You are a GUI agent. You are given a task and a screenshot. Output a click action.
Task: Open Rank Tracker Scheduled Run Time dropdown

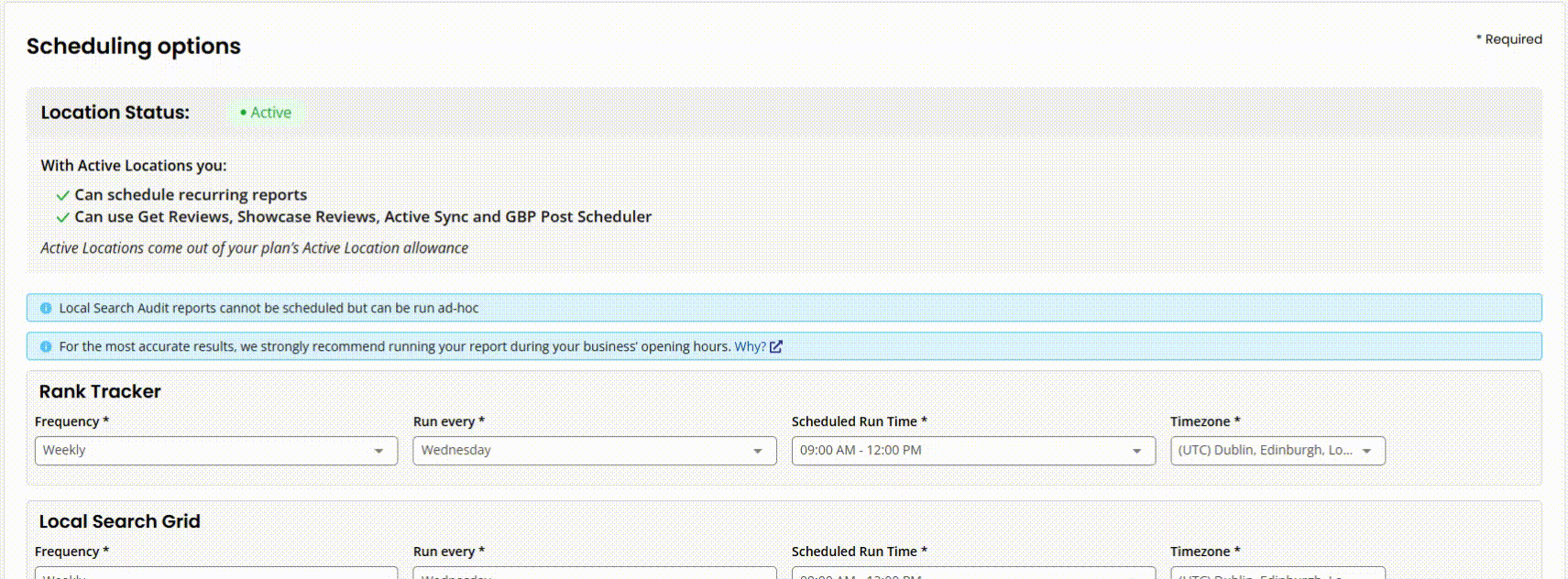tap(972, 451)
